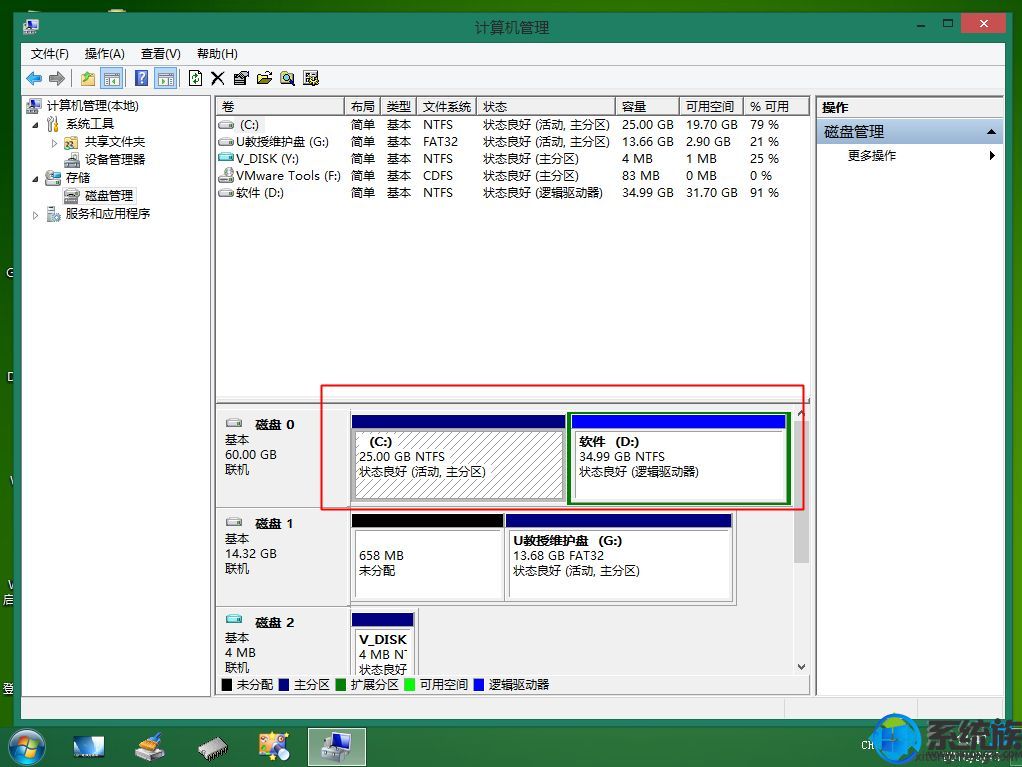Sort by the 状态 column header

tap(546, 106)
